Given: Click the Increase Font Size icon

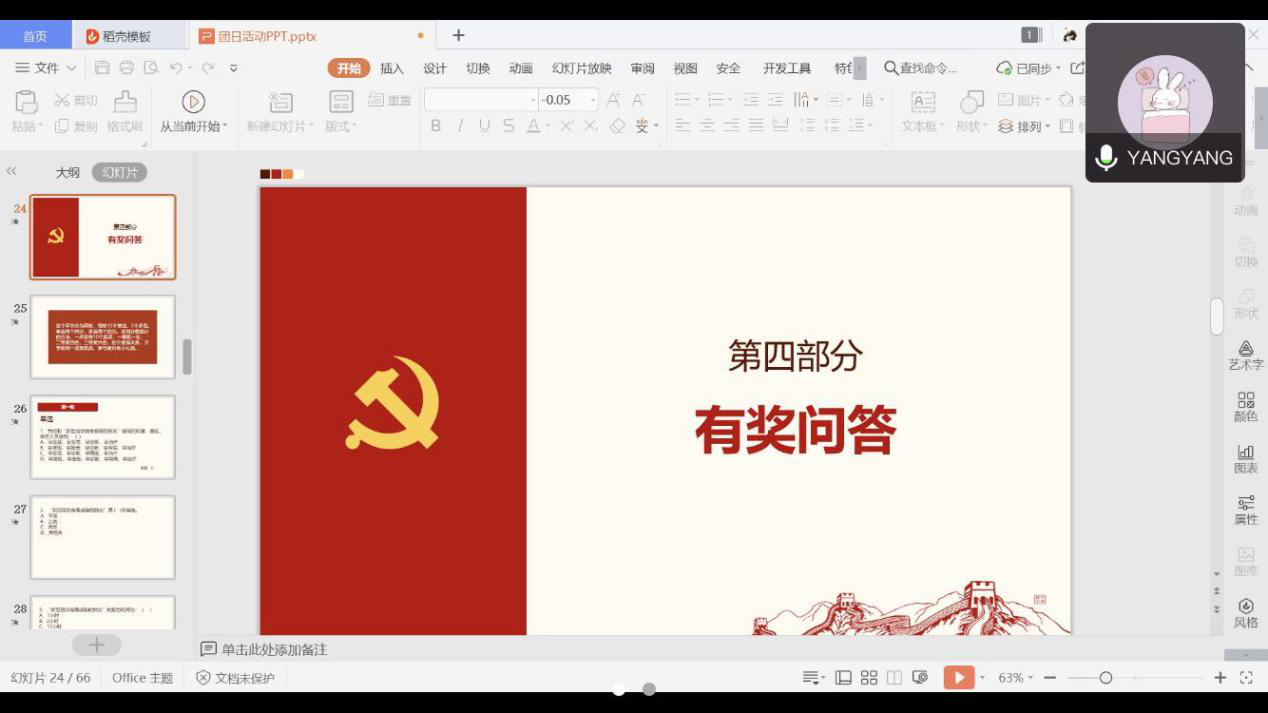Looking at the screenshot, I should click(613, 100).
